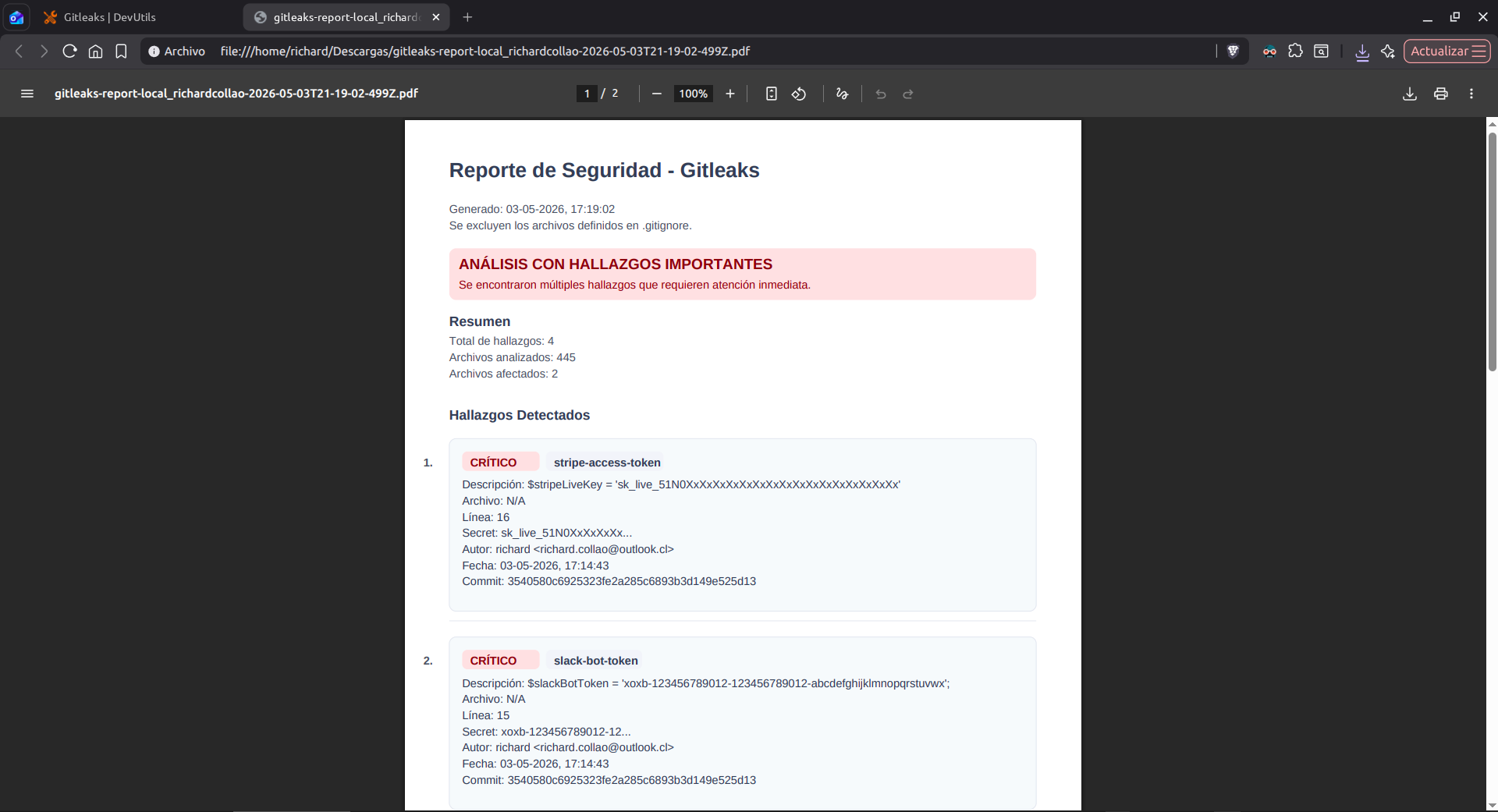Open the private window glasses icon
Screen dimensions: 1498x812
pos(1269,51)
